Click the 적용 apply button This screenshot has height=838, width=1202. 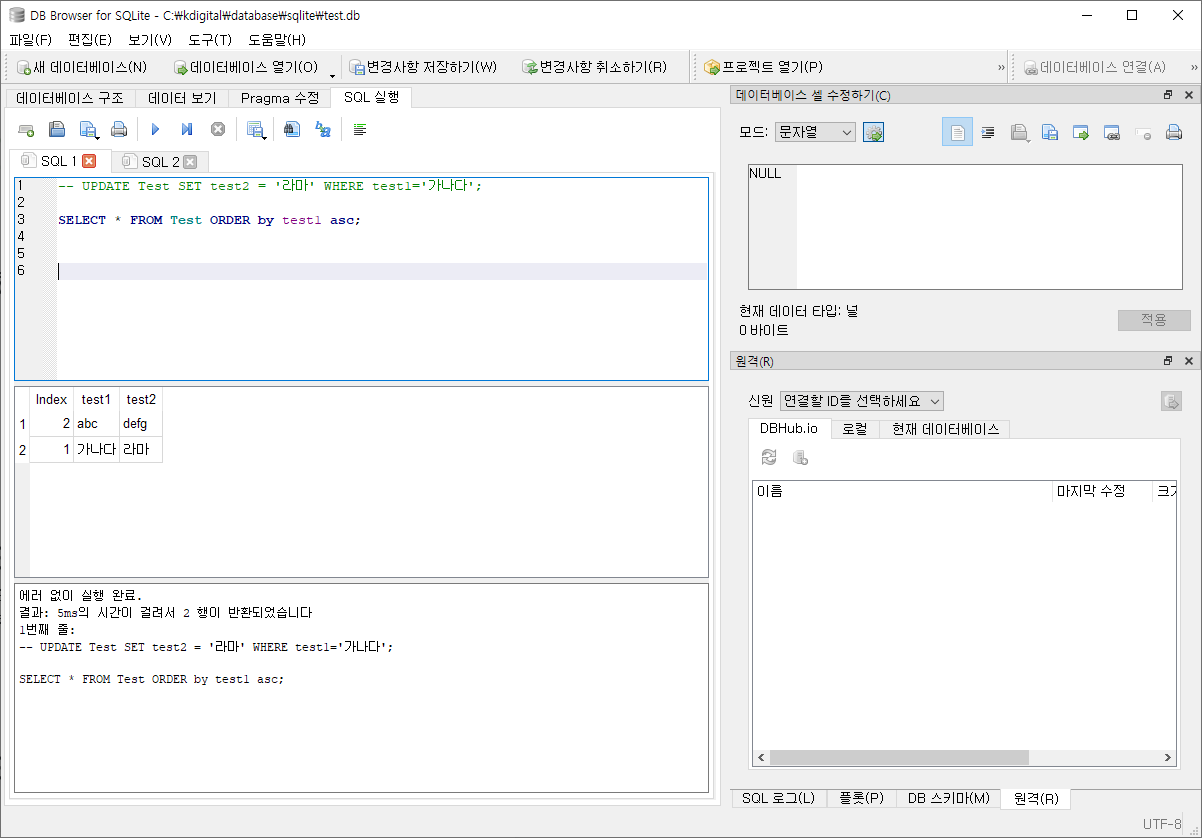(x=1154, y=320)
